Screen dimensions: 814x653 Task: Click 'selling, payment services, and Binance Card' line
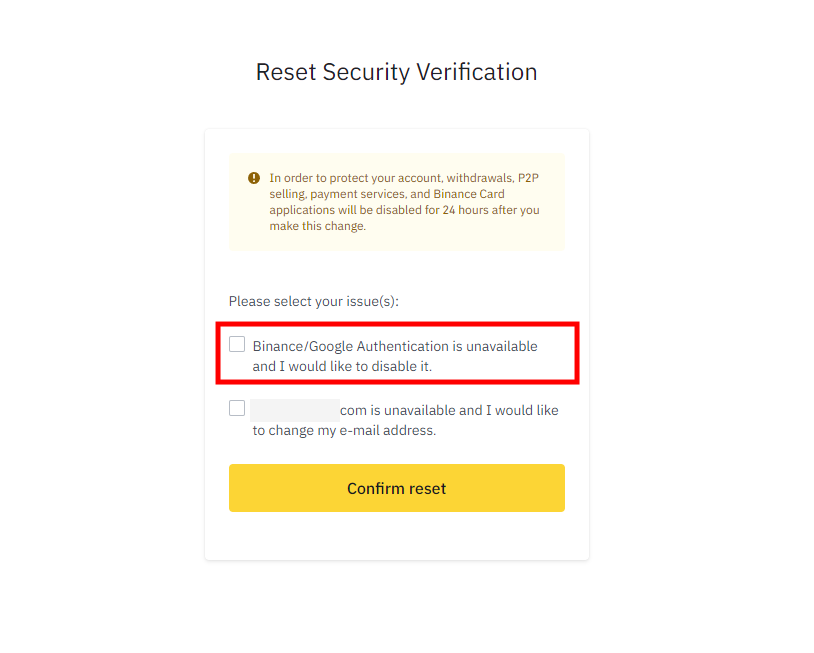(x=386, y=194)
